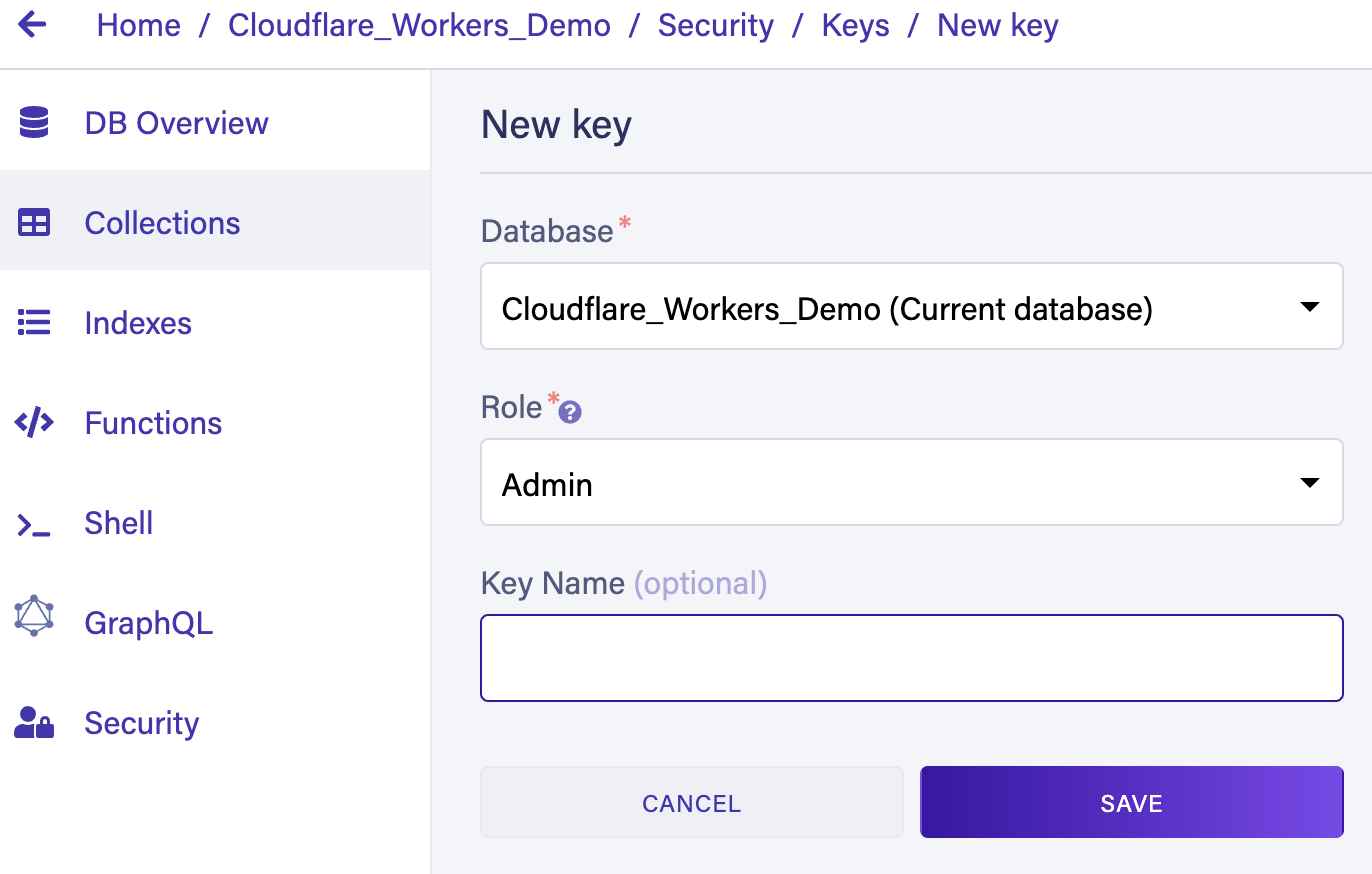Screen dimensions: 1372x874
Task: Click the Indexes list icon
Action: [34, 323]
